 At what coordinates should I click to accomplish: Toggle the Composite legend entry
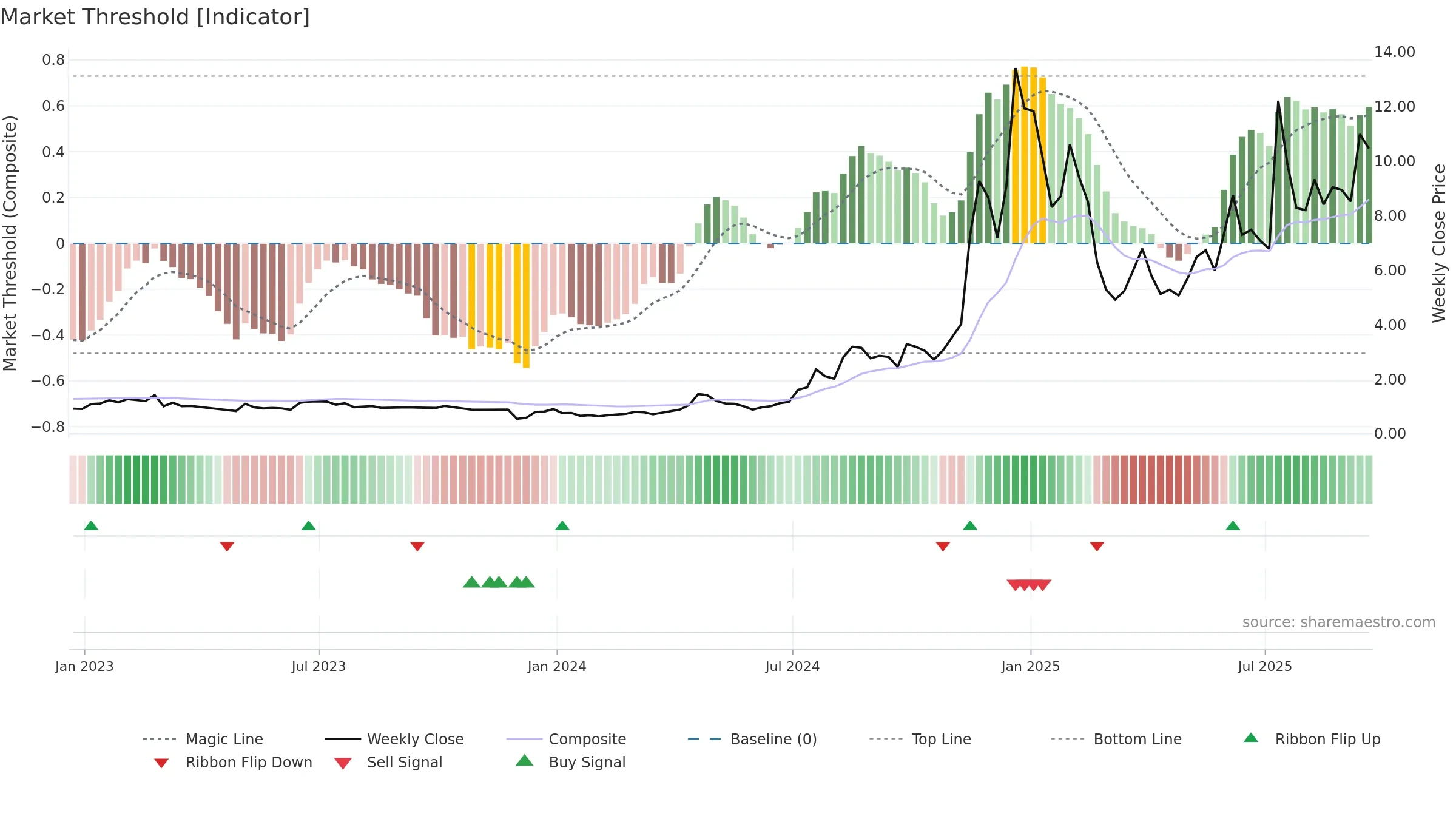(x=566, y=739)
